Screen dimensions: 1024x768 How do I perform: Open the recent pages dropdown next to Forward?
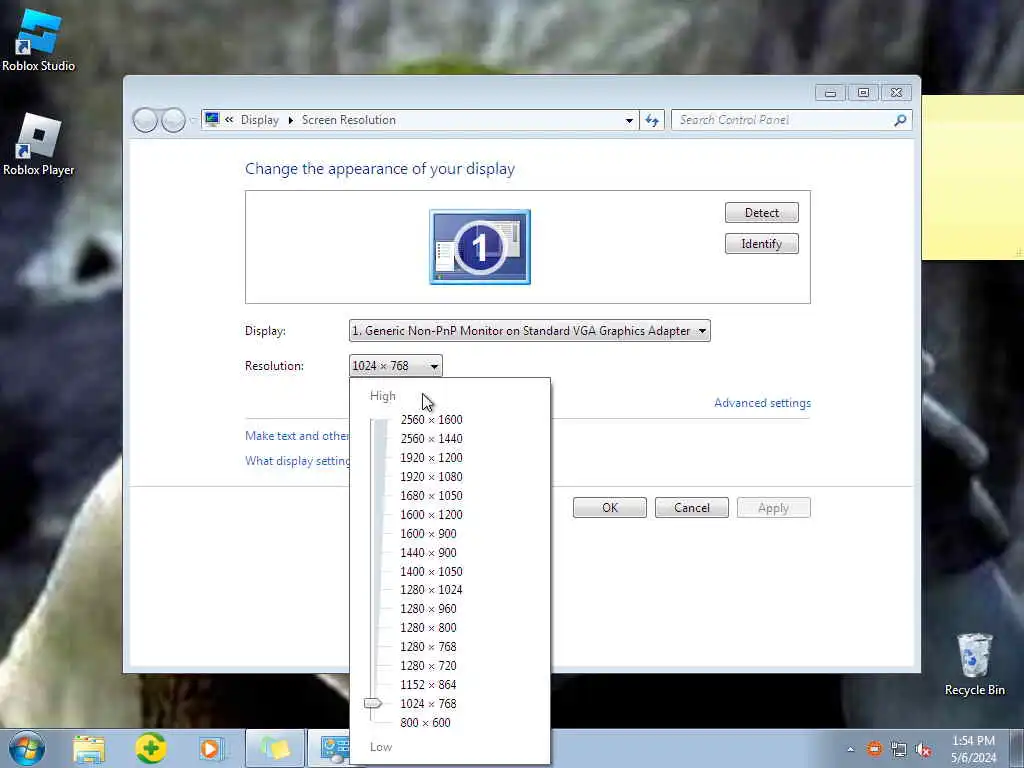(193, 120)
